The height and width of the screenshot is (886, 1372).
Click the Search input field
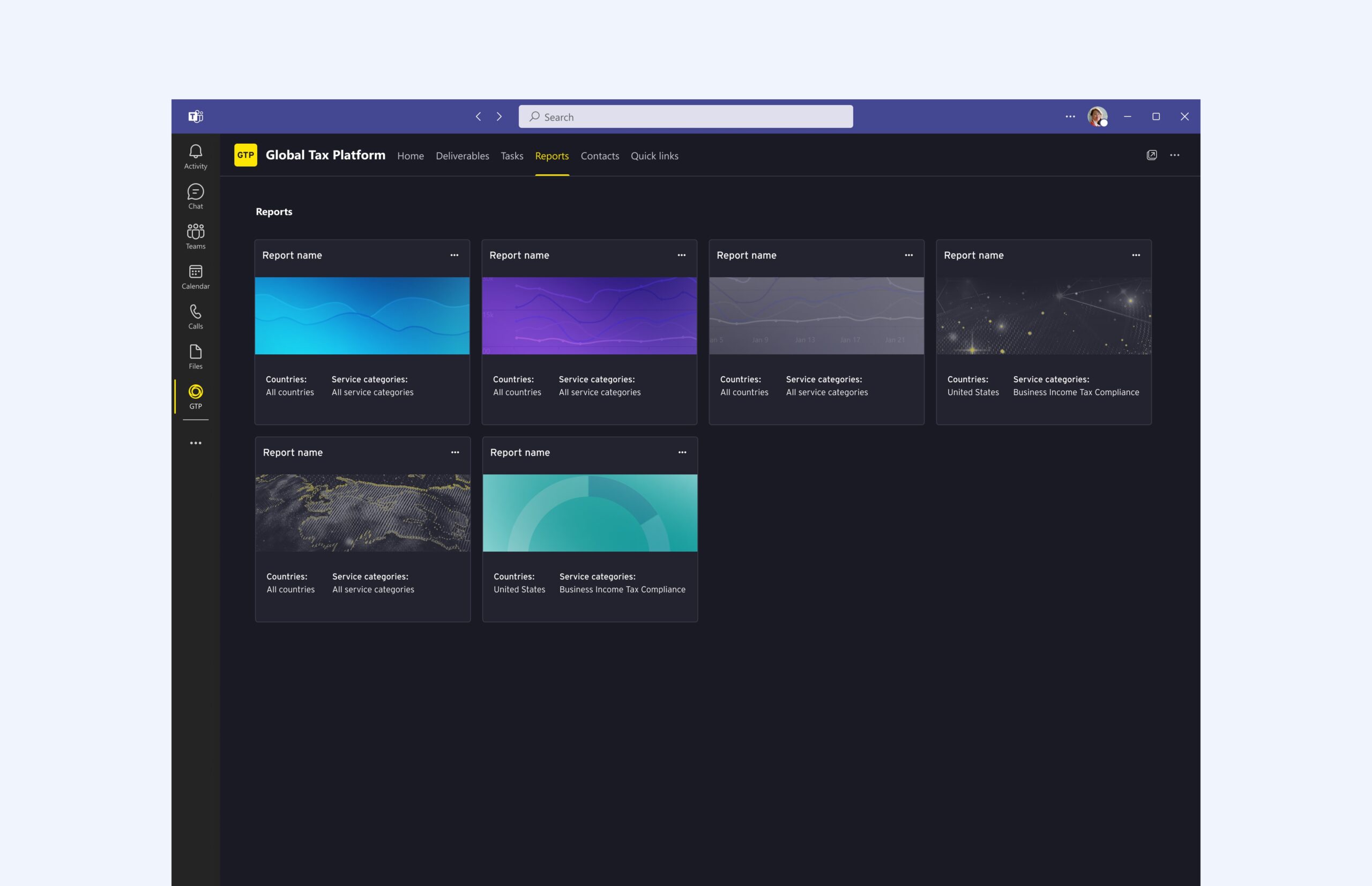[x=685, y=117]
